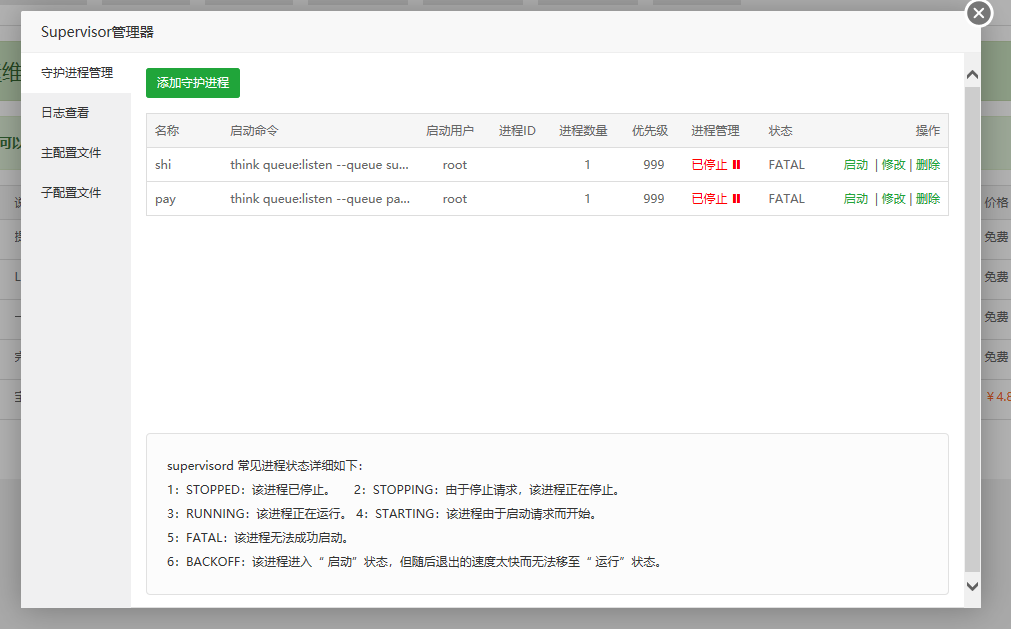
Task: Switch to the 日志查看 tab
Action: (76, 113)
